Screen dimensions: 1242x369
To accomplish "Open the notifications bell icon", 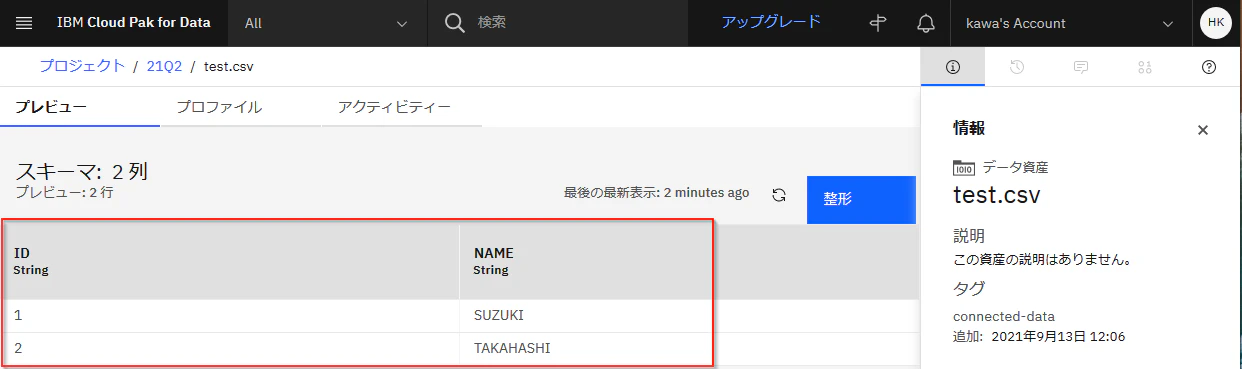I will point(926,23).
